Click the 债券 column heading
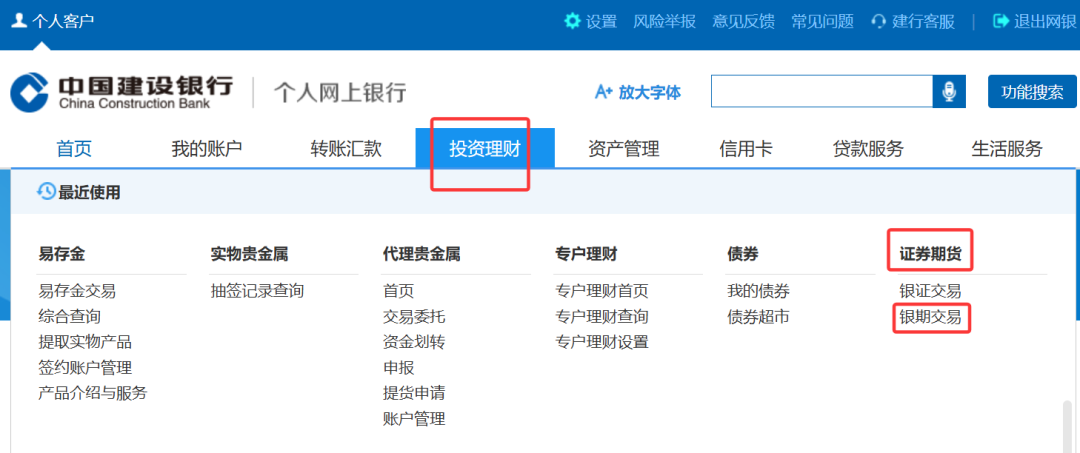1080x453 pixels. pyautogui.click(x=743, y=254)
